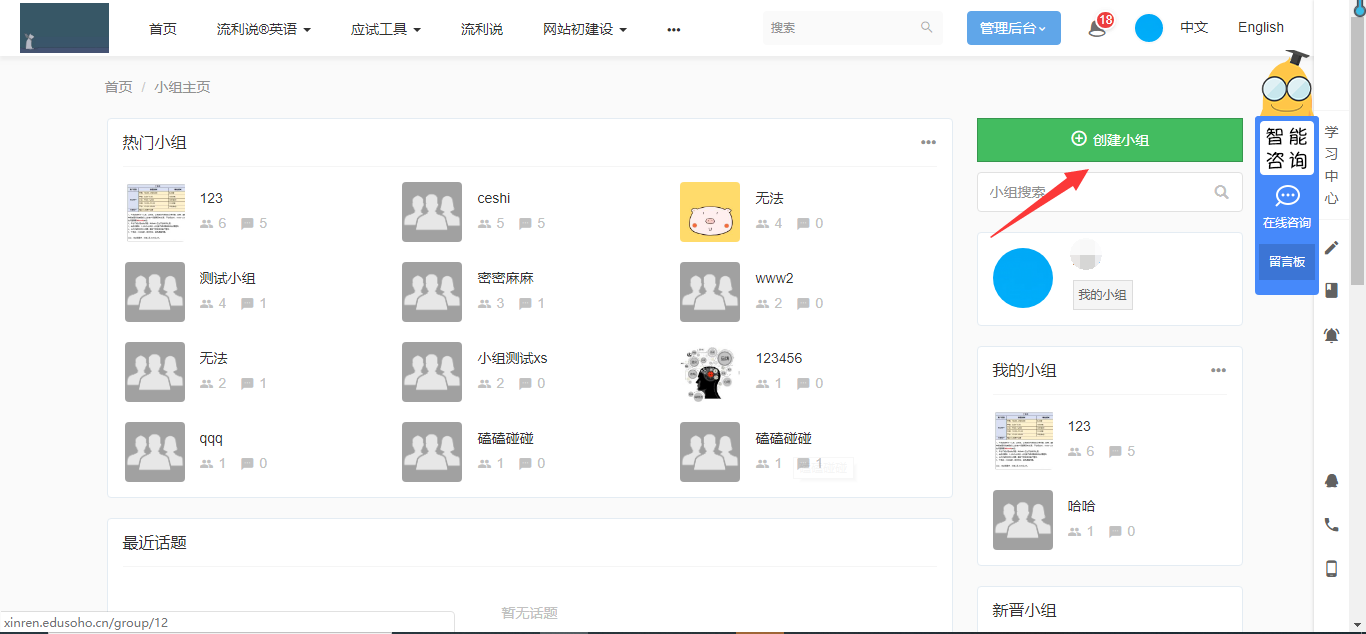This screenshot has width=1366, height=634.
Task: Open the pig-avatar 无法 group thumbnail
Action: tap(709, 212)
